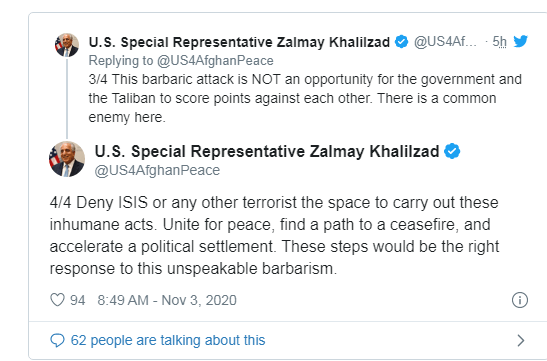Click @US4AfghanPeace handle under main author
This screenshot has width=547, height=361.
pos(157,170)
